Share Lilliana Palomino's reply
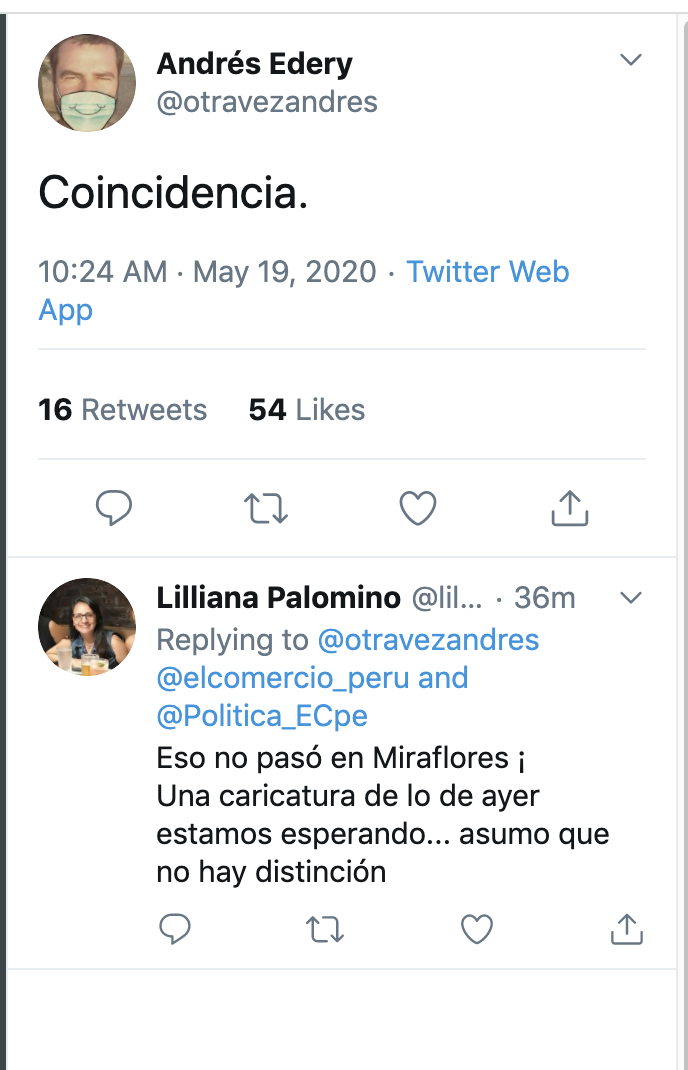The image size is (688, 1070). pyautogui.click(x=626, y=930)
